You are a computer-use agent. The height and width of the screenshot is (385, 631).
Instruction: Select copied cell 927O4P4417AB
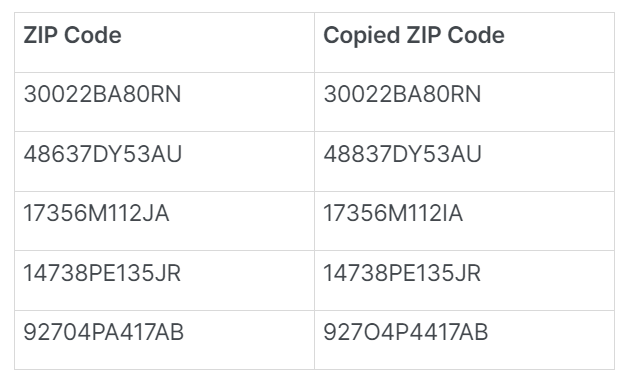coord(464,340)
